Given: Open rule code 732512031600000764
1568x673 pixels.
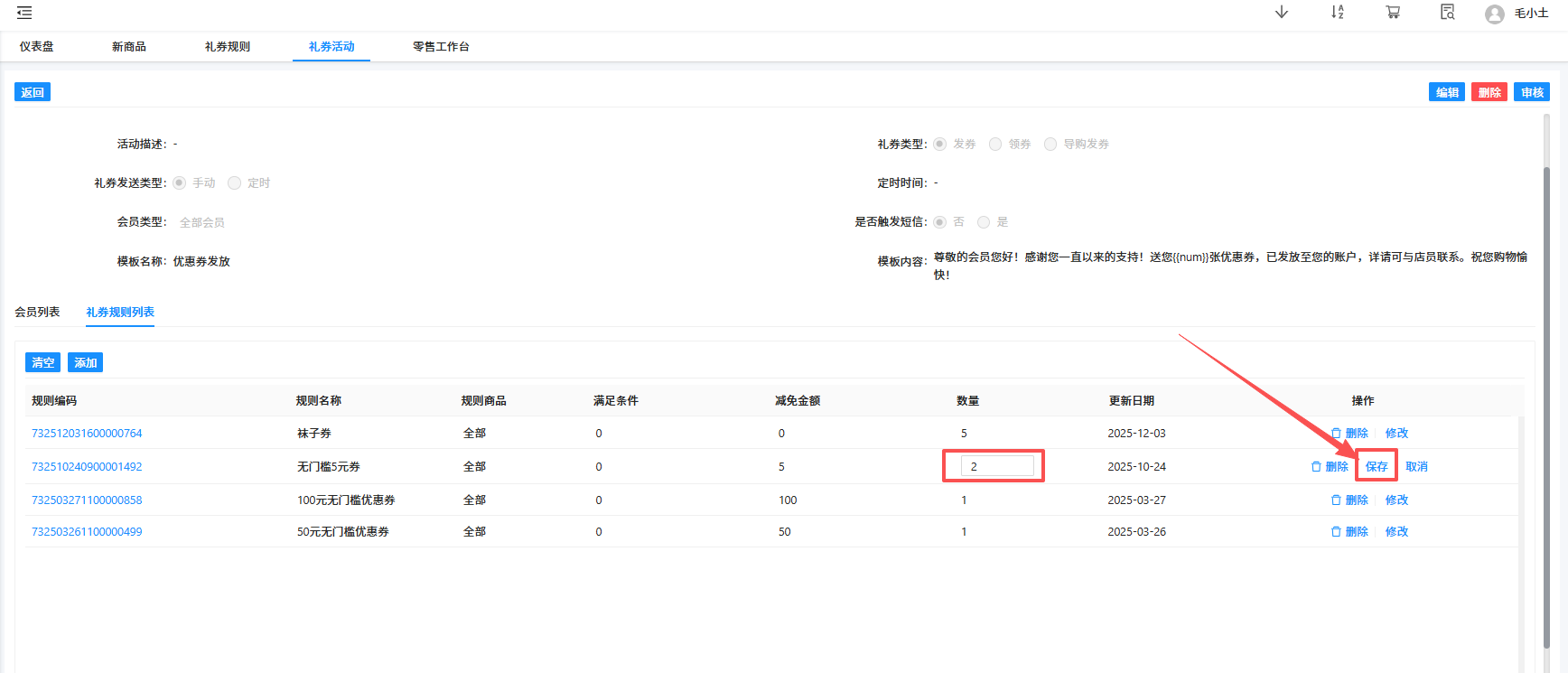Looking at the screenshot, I should (x=87, y=434).
